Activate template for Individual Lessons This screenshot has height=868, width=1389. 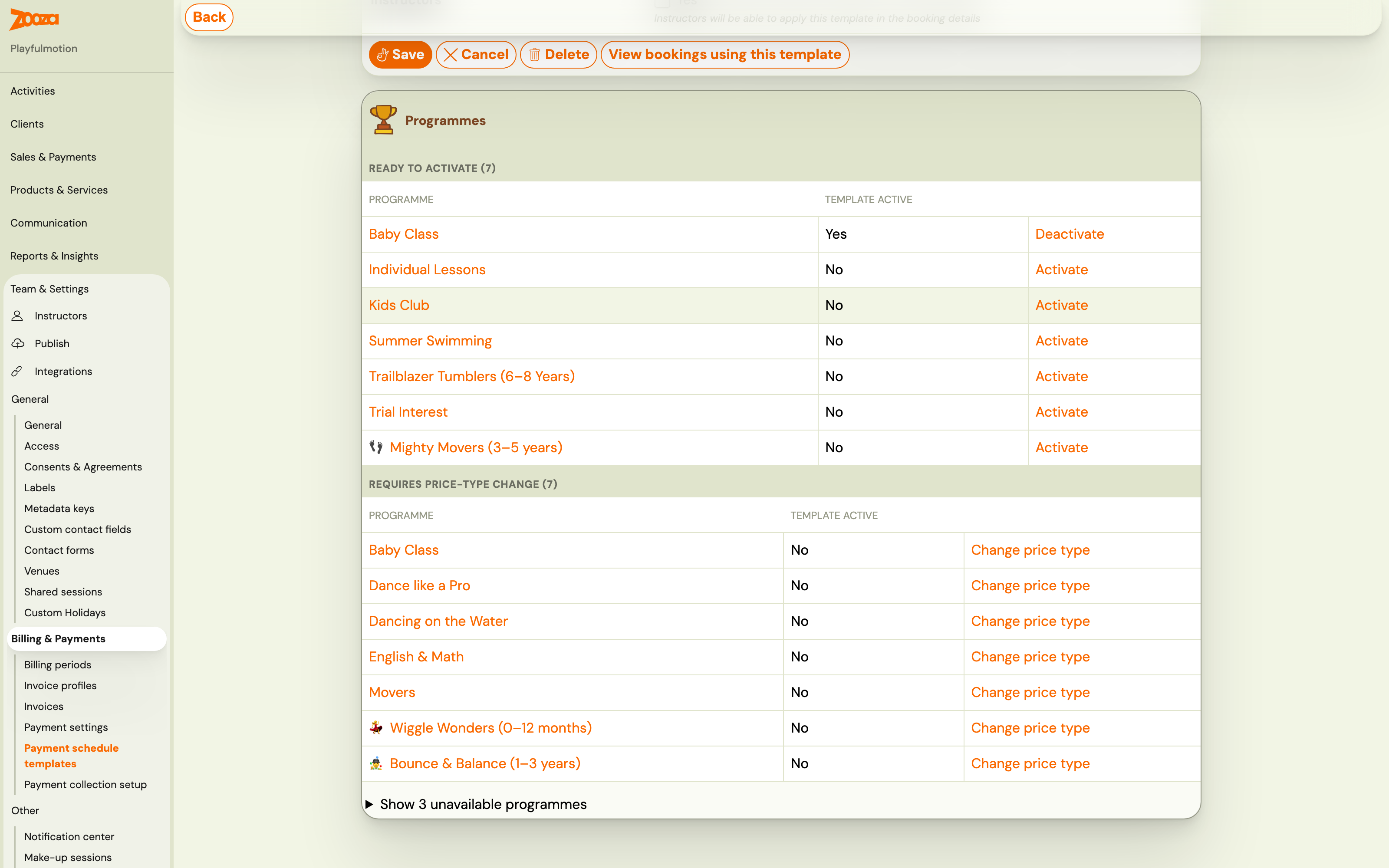click(x=1061, y=269)
